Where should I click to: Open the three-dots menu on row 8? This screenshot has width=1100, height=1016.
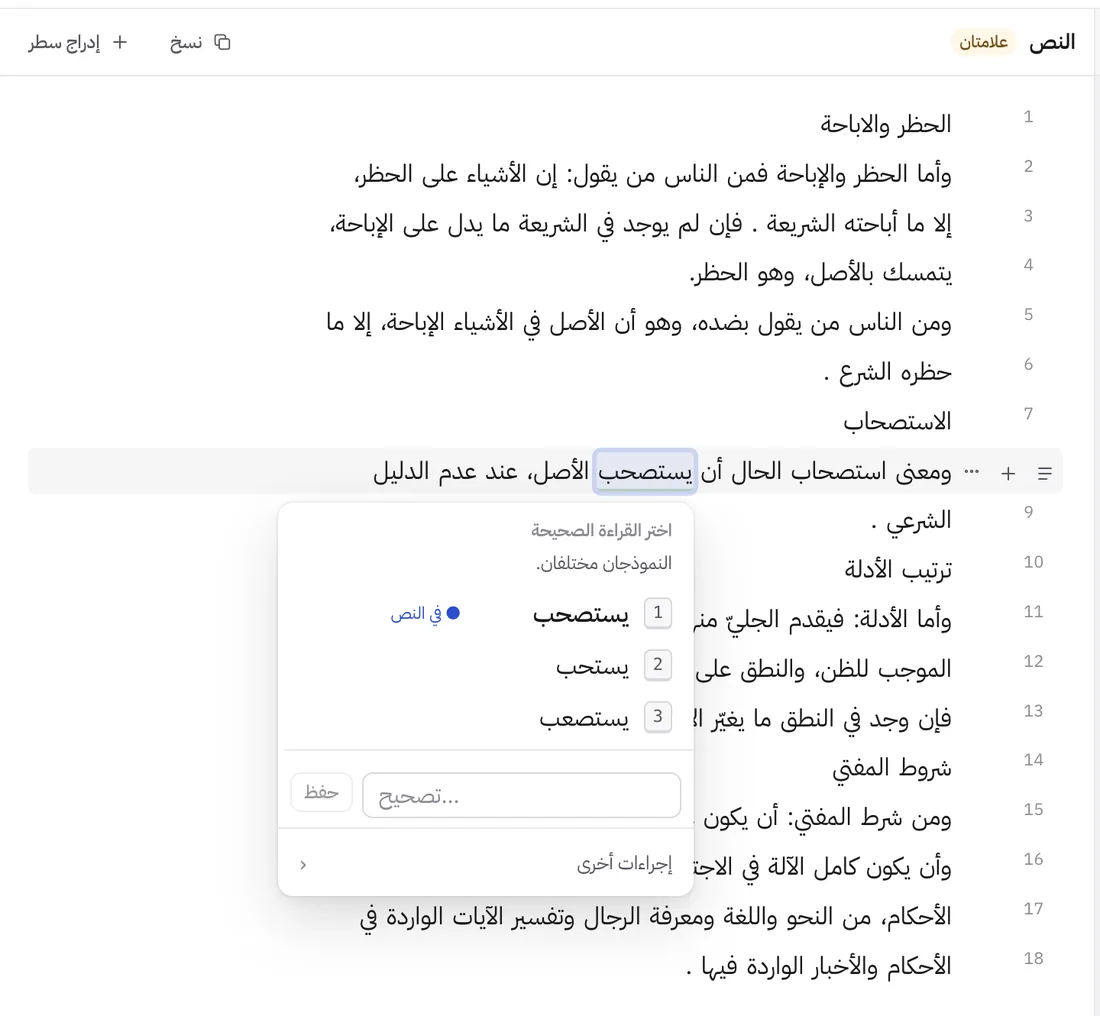click(972, 472)
